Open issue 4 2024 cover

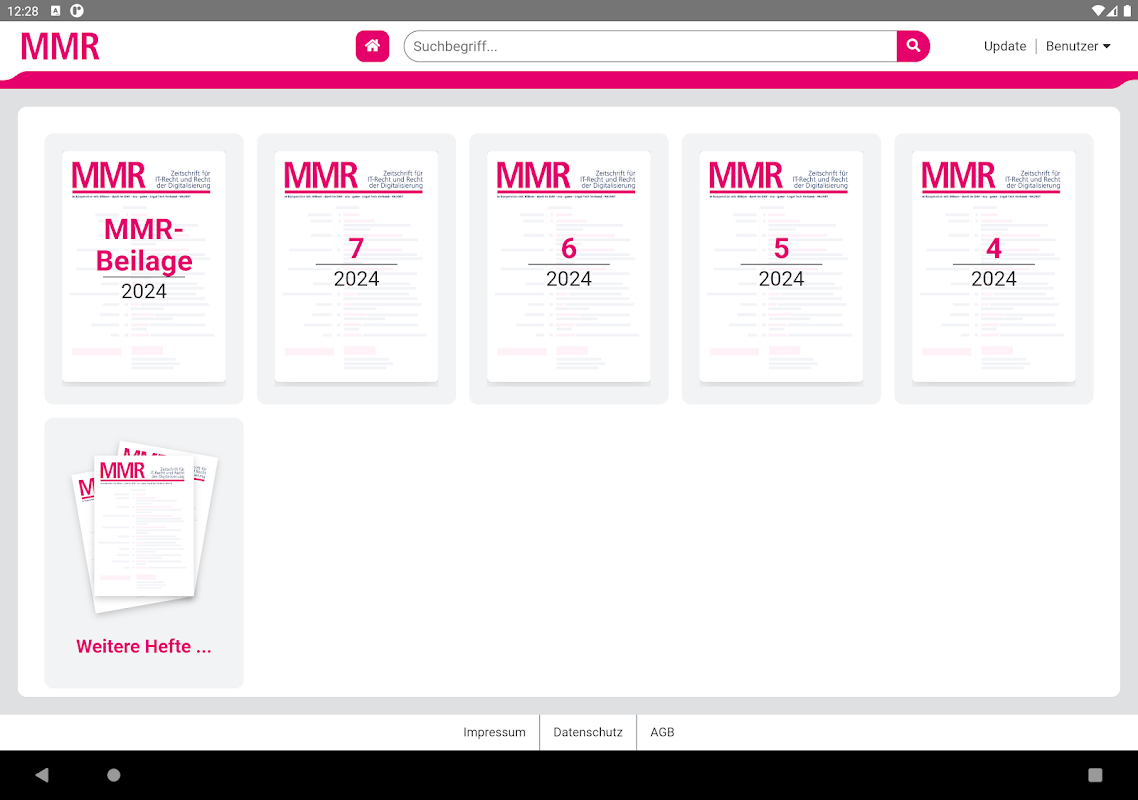click(994, 269)
